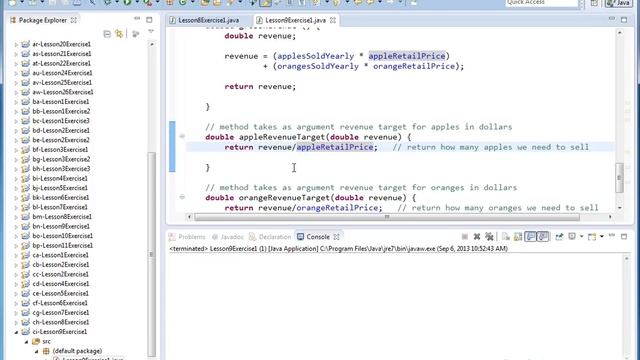
Task: Click the orangeRetailPrice in orangeRevenueTarget return
Action: pyautogui.click(x=337, y=208)
